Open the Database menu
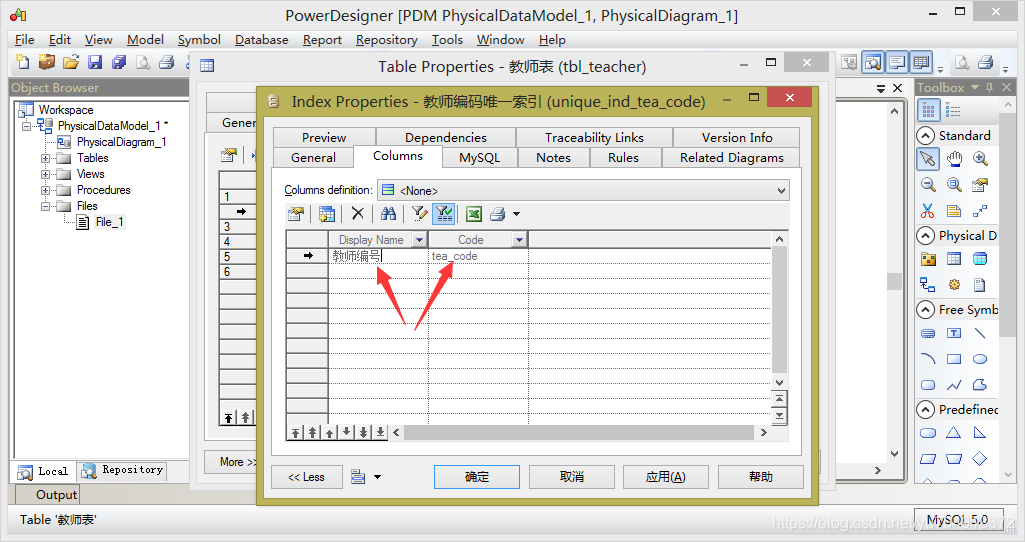The image size is (1025, 542). (261, 40)
